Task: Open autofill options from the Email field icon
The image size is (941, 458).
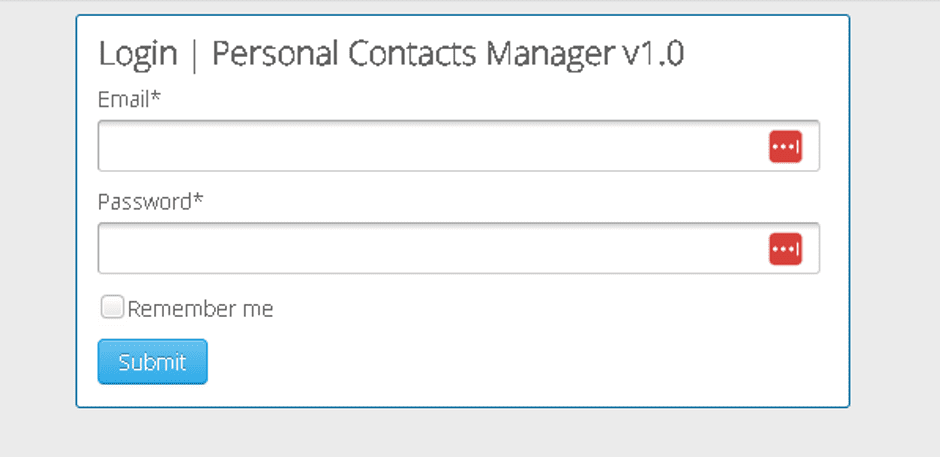Action: tap(785, 146)
